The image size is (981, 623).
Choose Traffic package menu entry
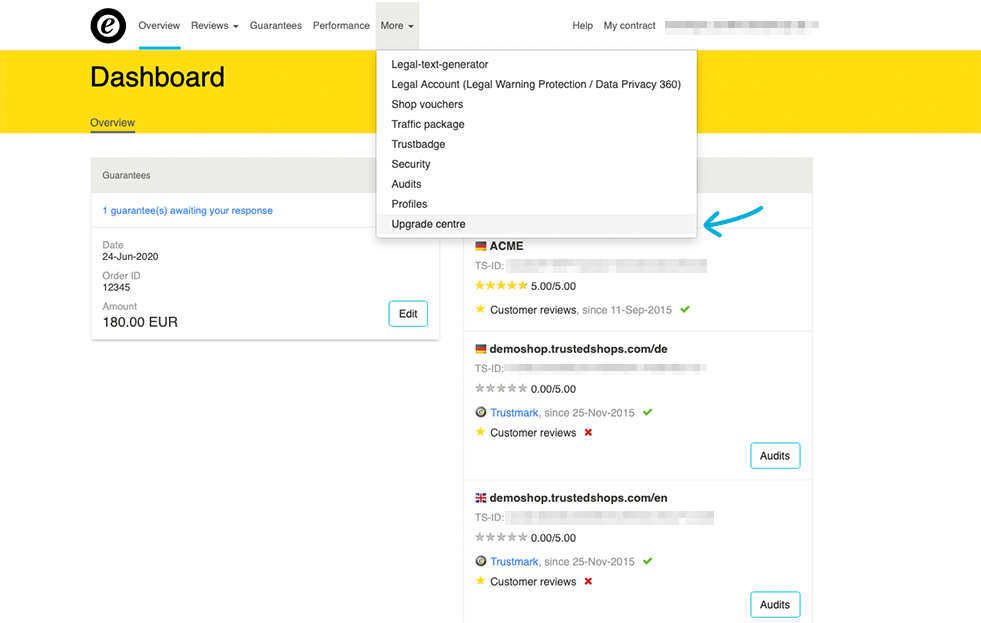pos(536,124)
